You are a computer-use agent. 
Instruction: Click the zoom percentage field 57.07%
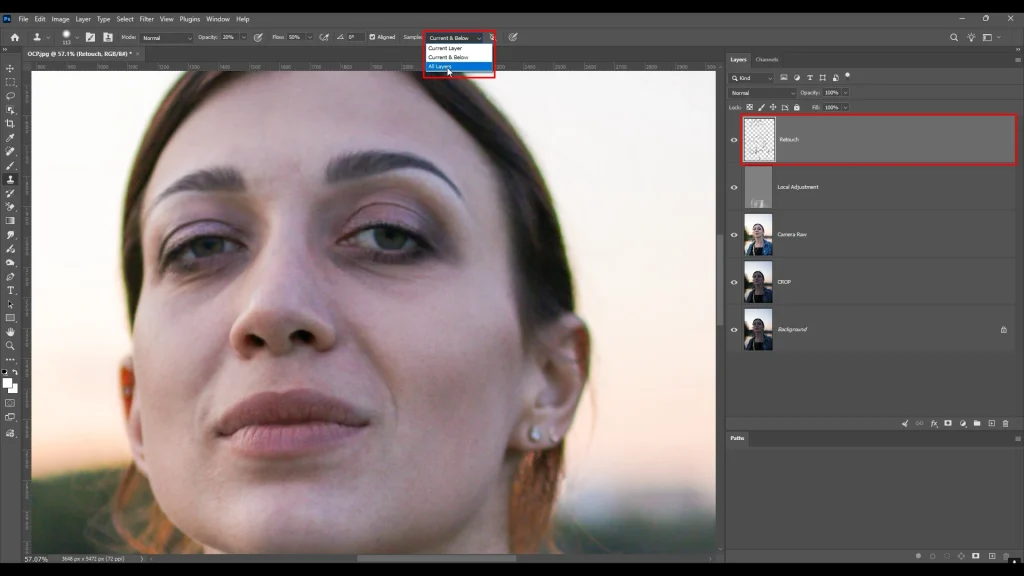36,559
